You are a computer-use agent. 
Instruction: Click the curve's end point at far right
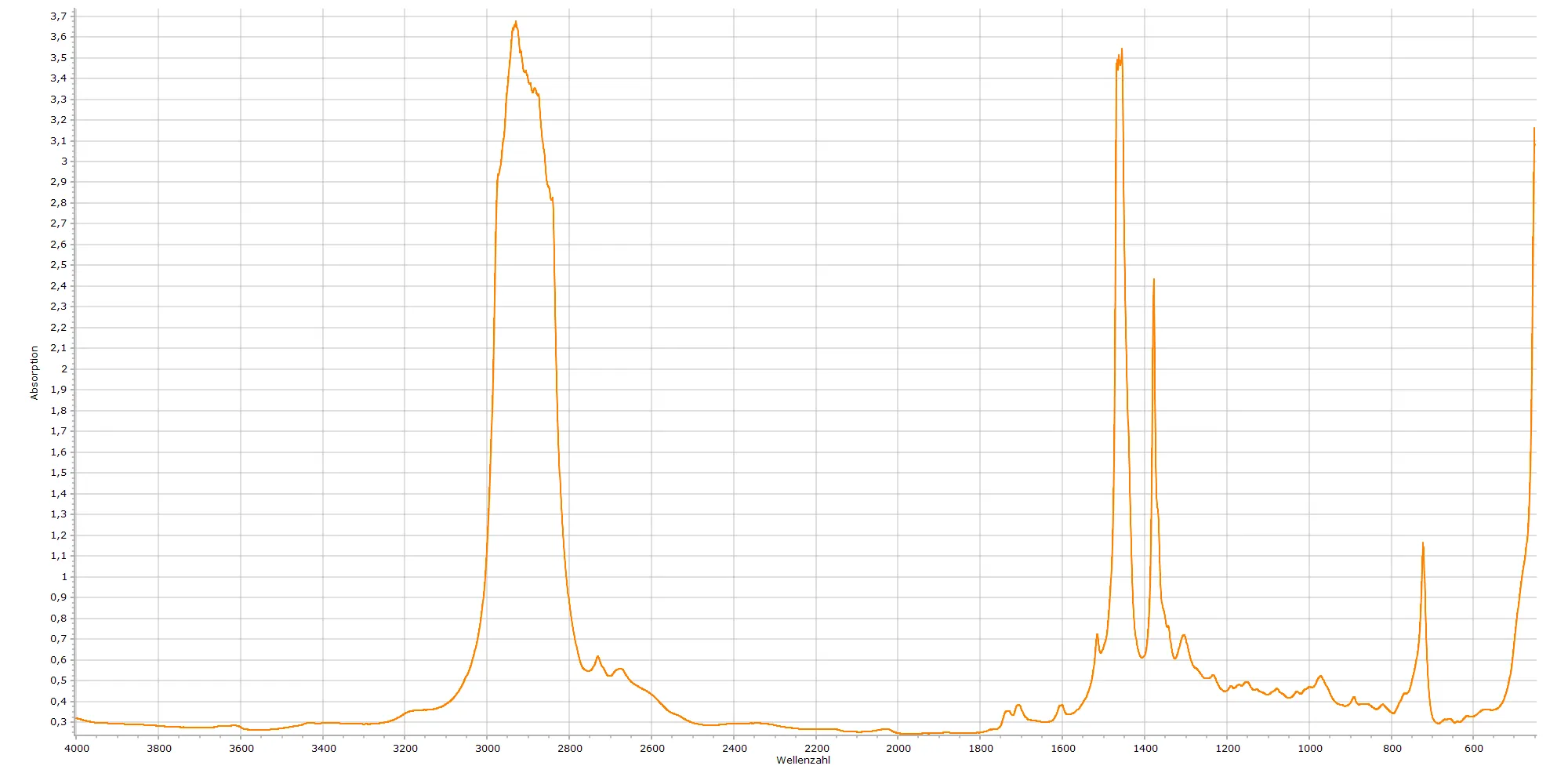point(1534,129)
